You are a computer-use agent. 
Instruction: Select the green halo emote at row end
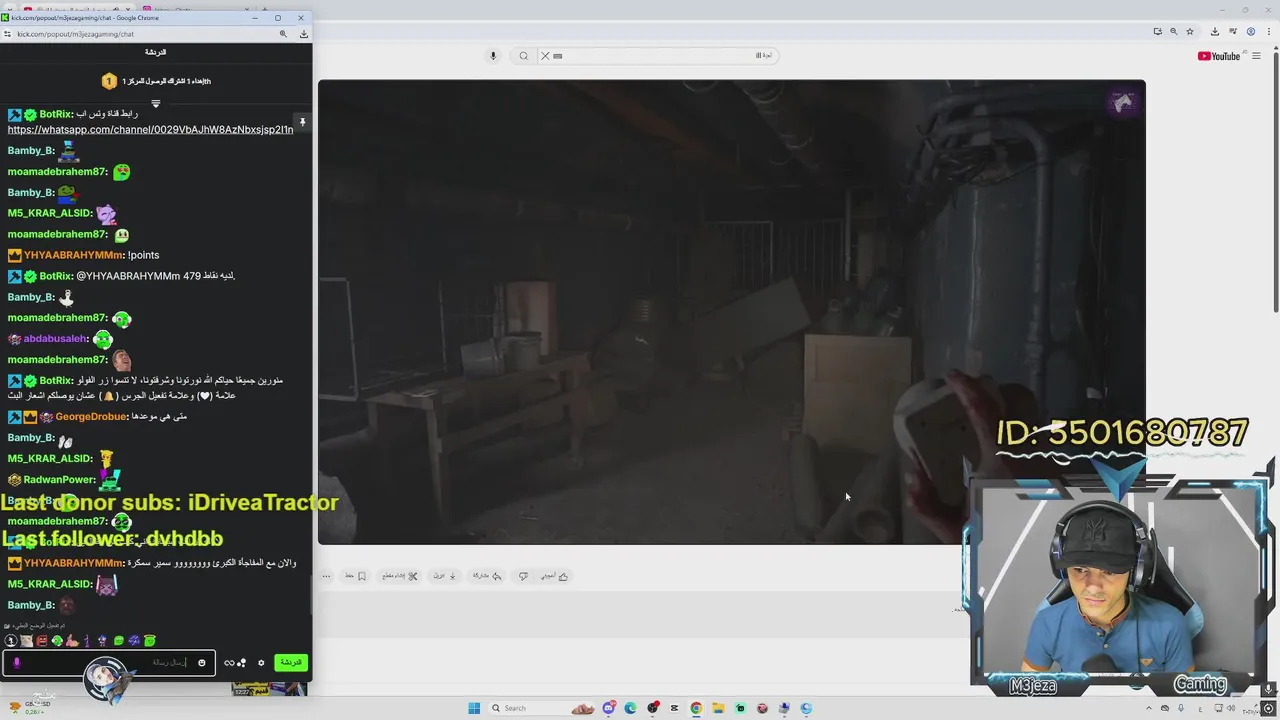149,641
